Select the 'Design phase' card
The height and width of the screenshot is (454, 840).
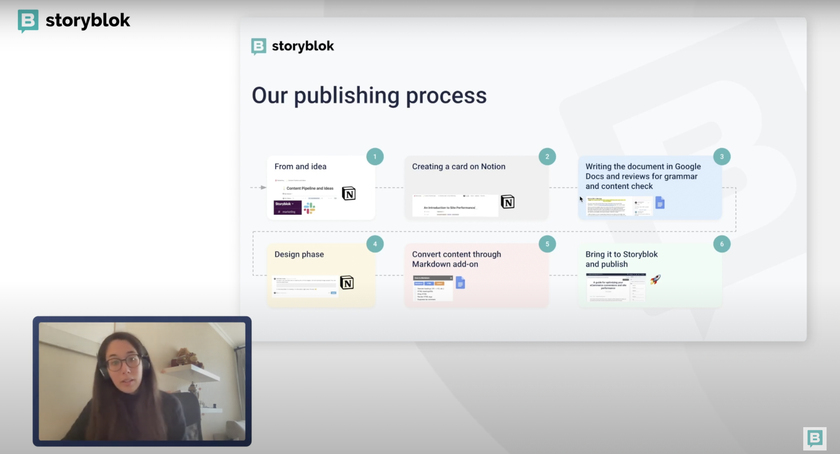321,276
